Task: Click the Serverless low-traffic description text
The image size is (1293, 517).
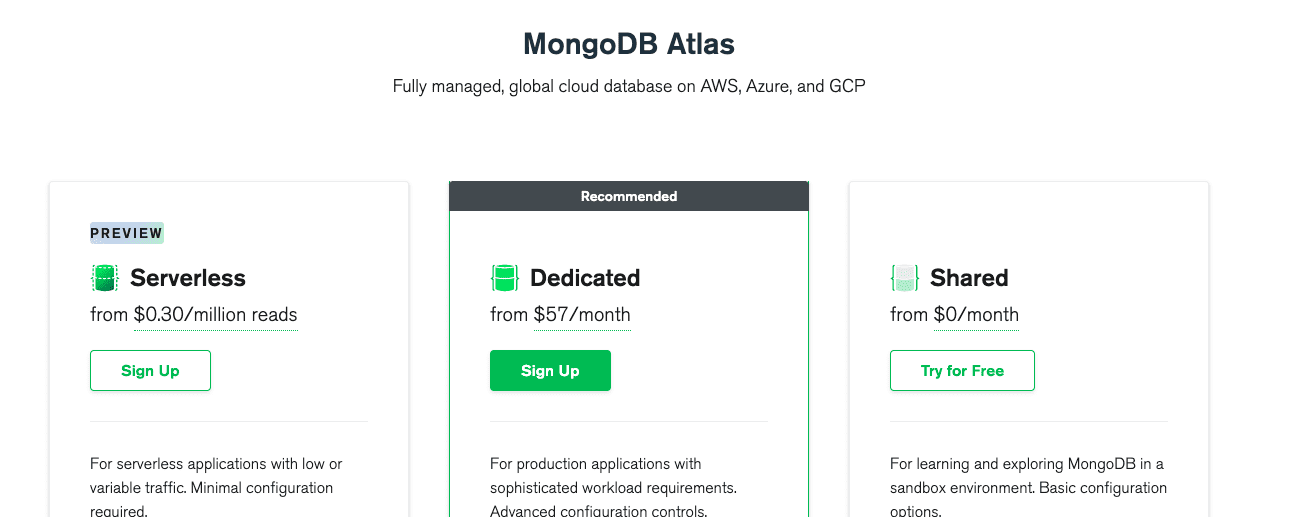Action: pyautogui.click(x=216, y=488)
